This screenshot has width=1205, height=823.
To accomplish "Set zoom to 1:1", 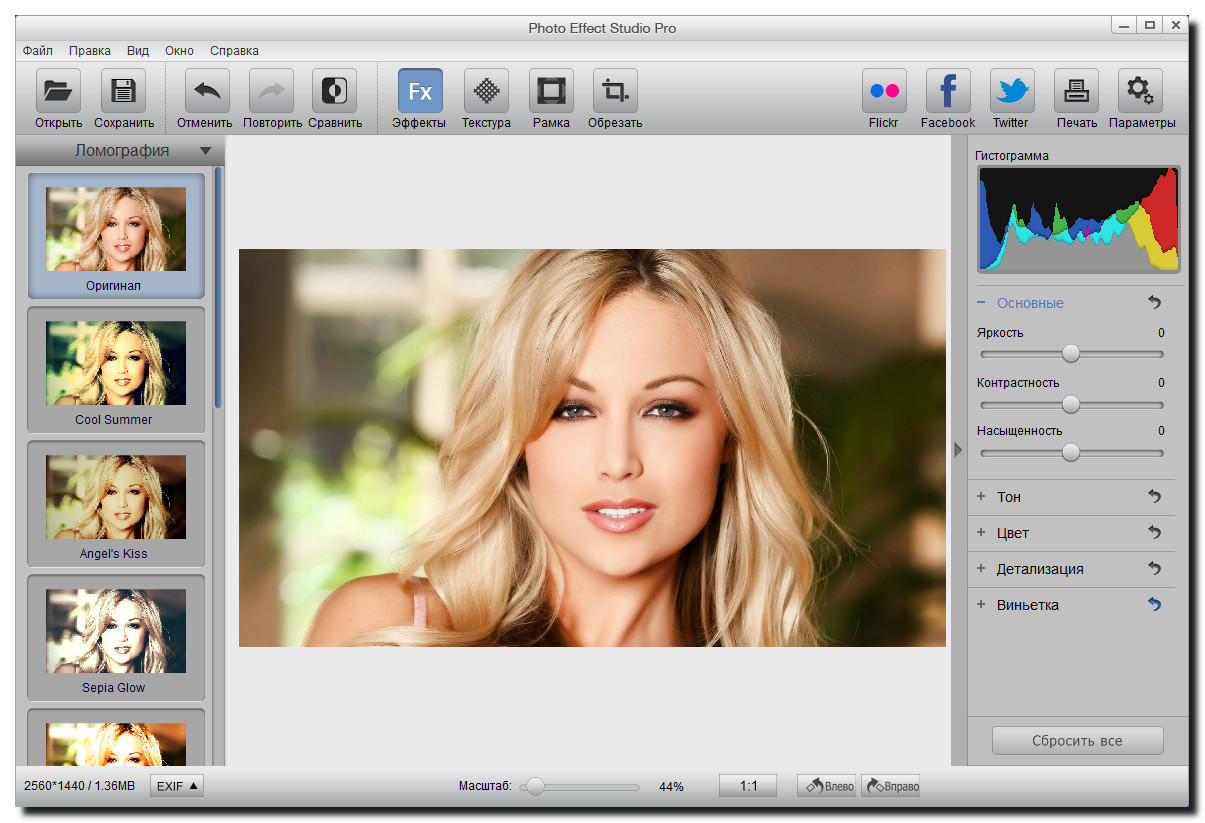I will 748,786.
